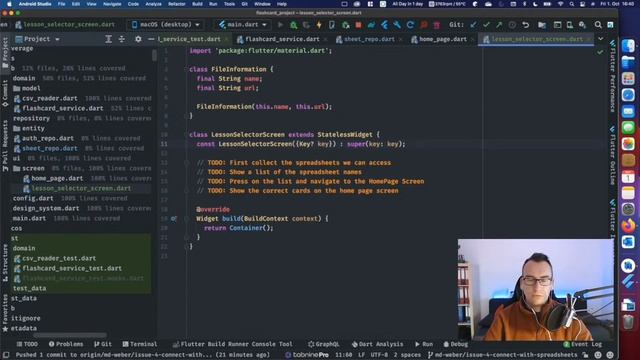Open the macOS (desktop) device dropdown
Screen dimensions: 640x360
pyautogui.click(x=165, y=24)
